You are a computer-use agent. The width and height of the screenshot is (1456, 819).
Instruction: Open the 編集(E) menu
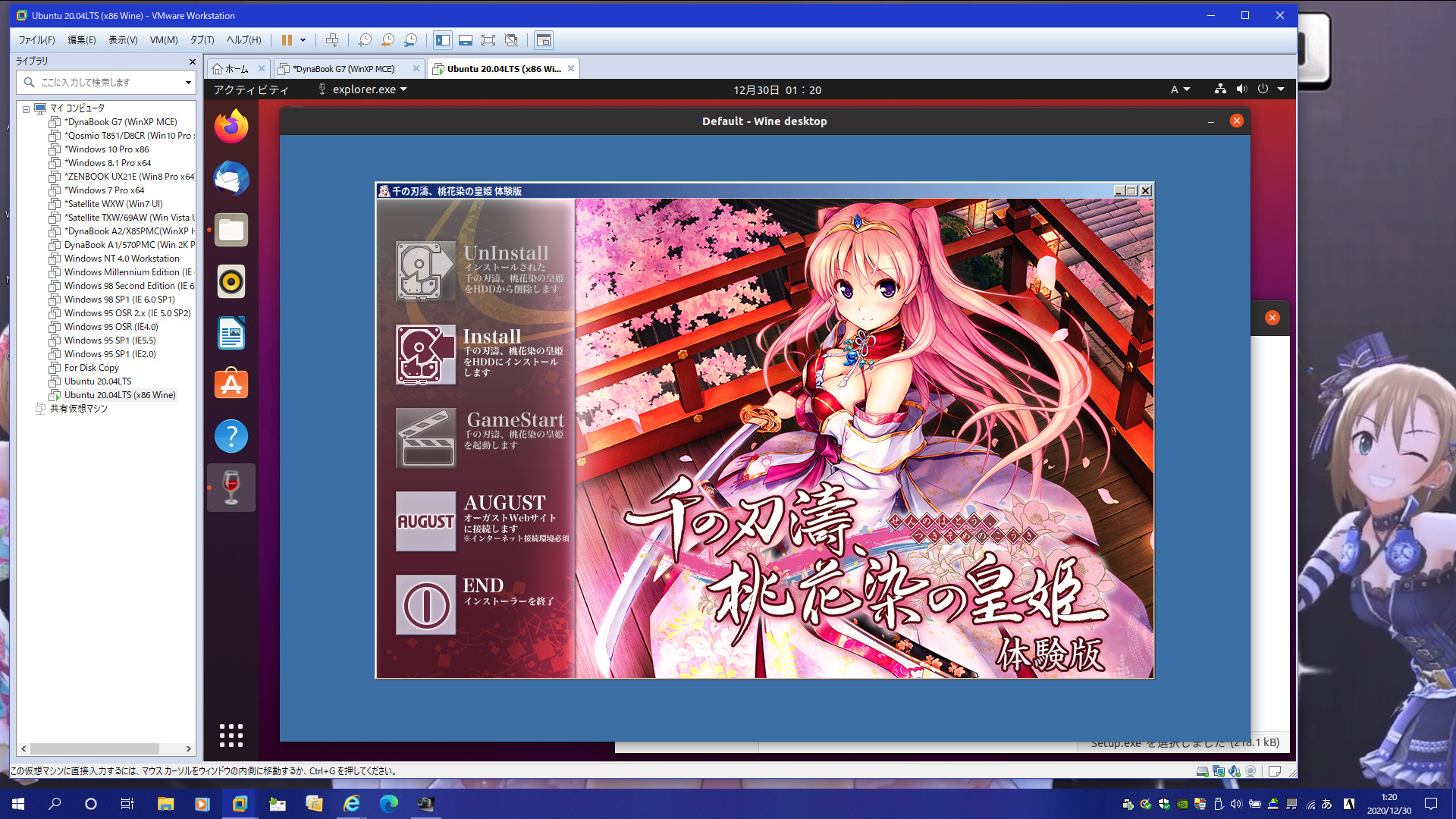pyautogui.click(x=82, y=40)
